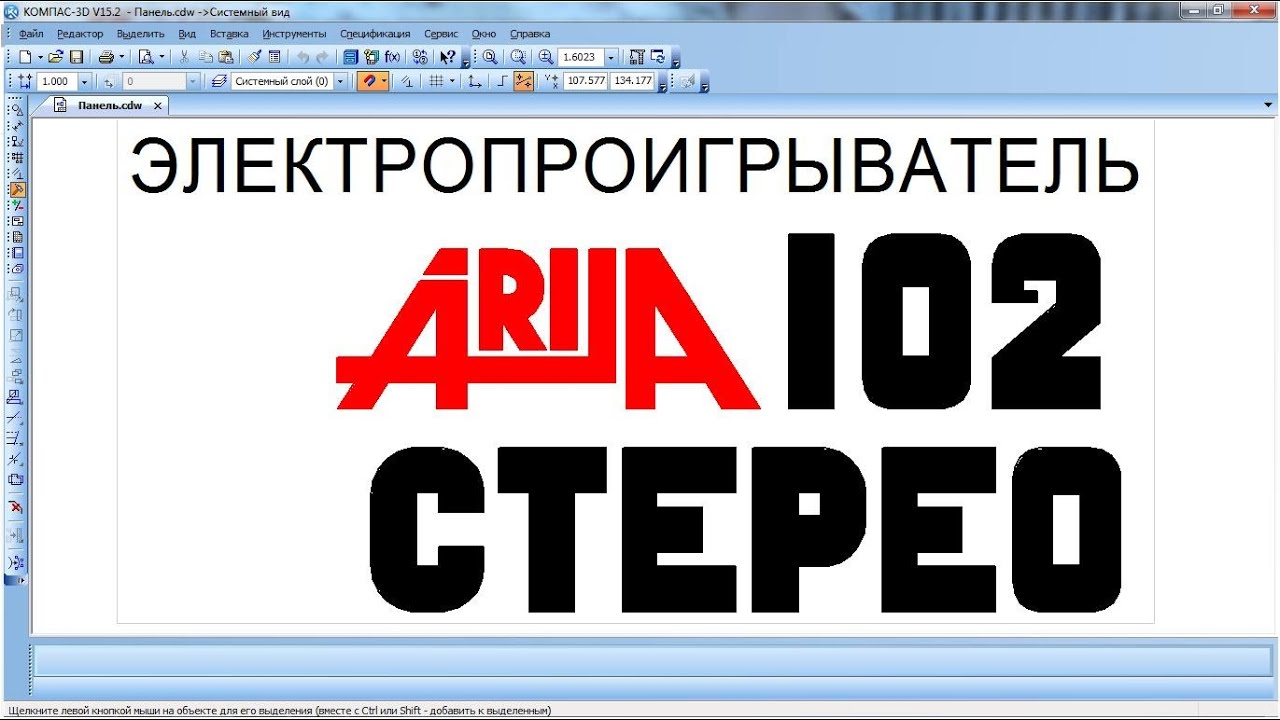Viewport: 1280px width, 720px height.
Task: Click the red ARIA logo on the drawing
Action: [547, 330]
